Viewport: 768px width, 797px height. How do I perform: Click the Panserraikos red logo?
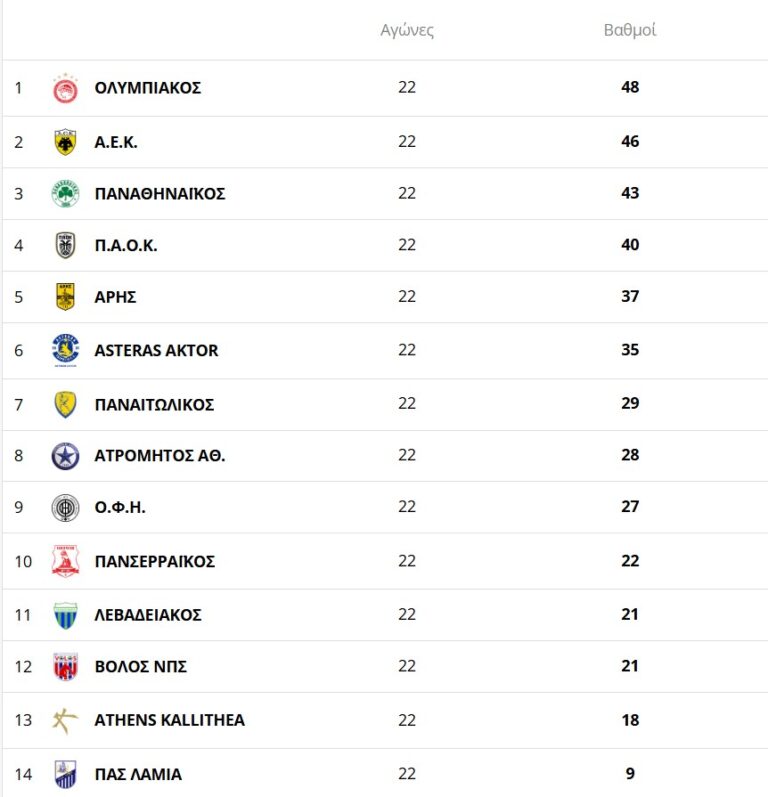click(x=65, y=561)
